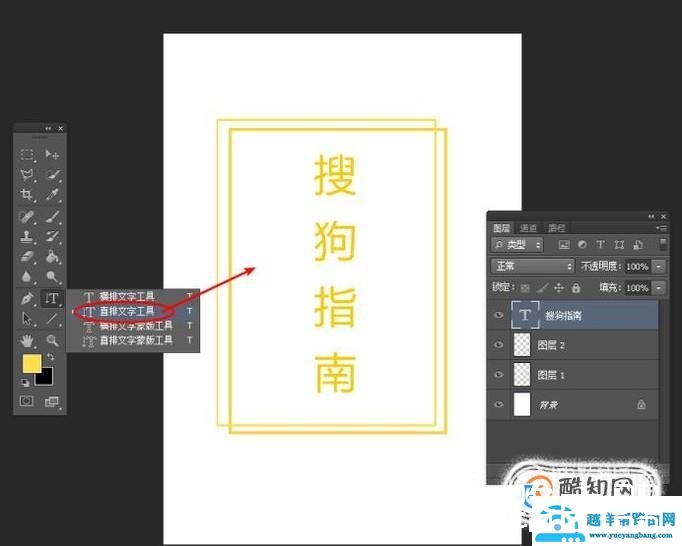Select the Pen tool
This screenshot has height=546, width=682.
pos(27,298)
